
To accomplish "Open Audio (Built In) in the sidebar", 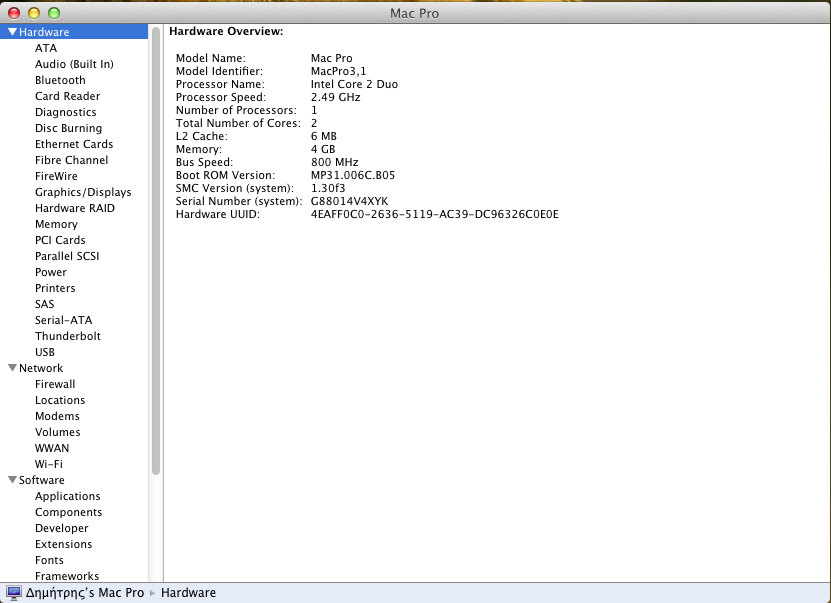I will (74, 64).
